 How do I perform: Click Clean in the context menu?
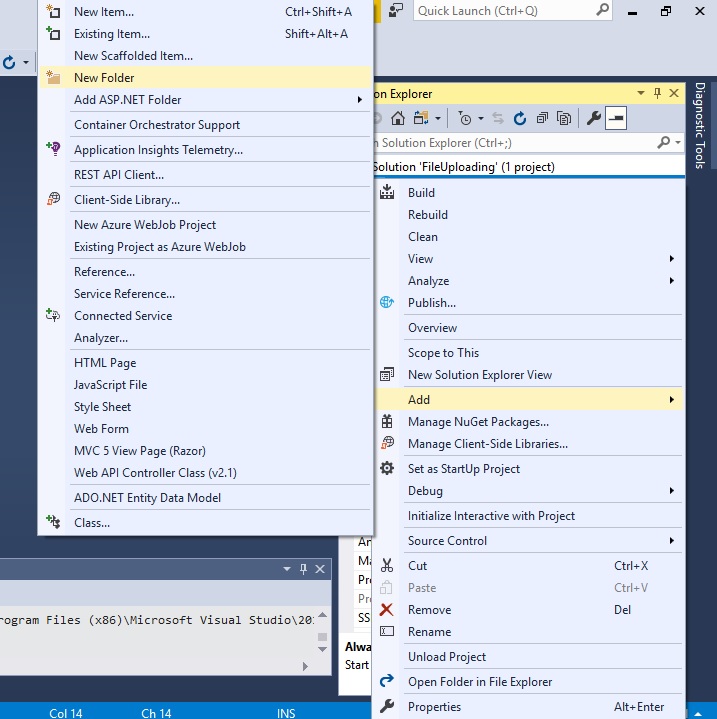pos(529,237)
